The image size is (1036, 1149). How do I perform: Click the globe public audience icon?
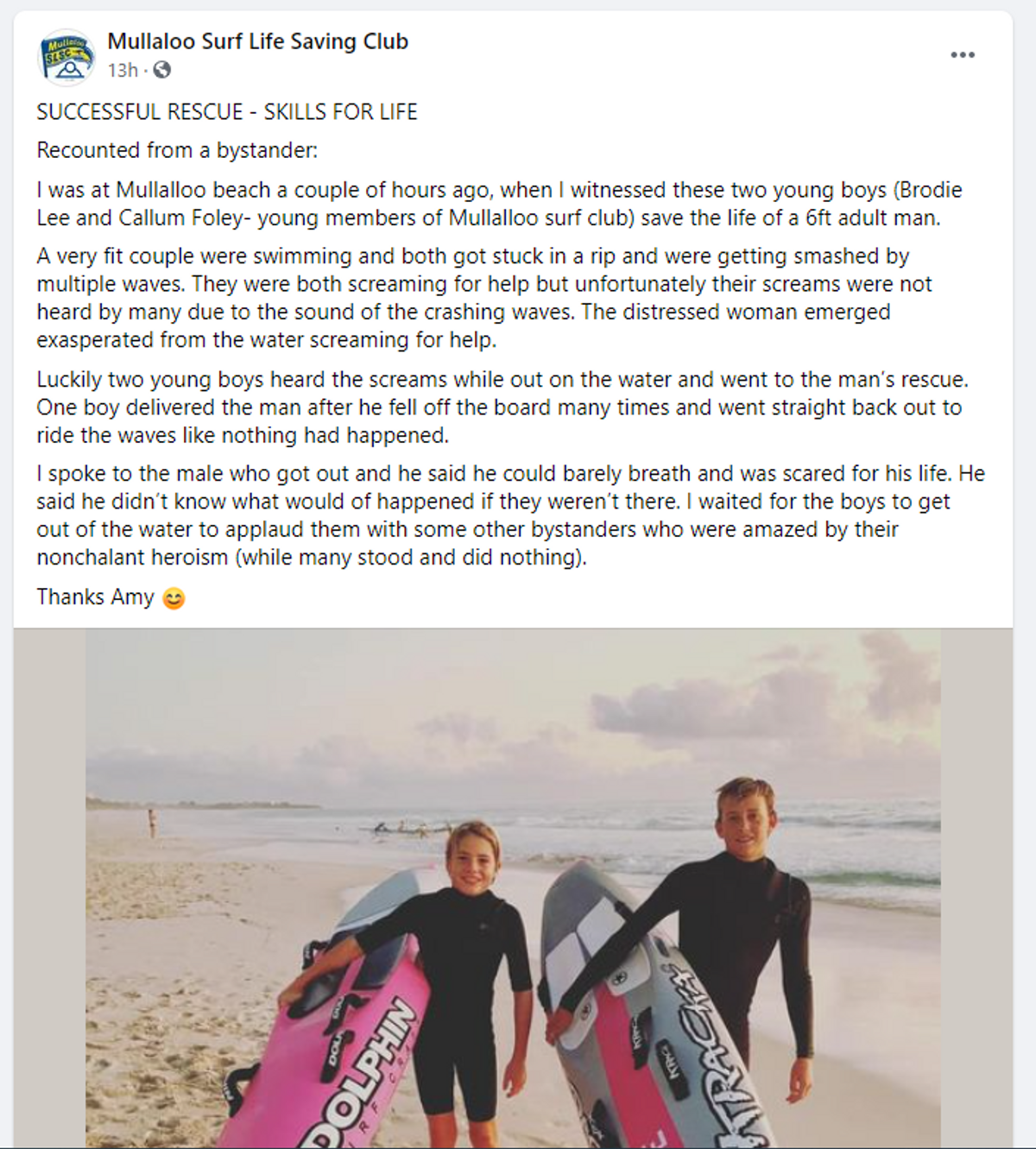[x=161, y=70]
